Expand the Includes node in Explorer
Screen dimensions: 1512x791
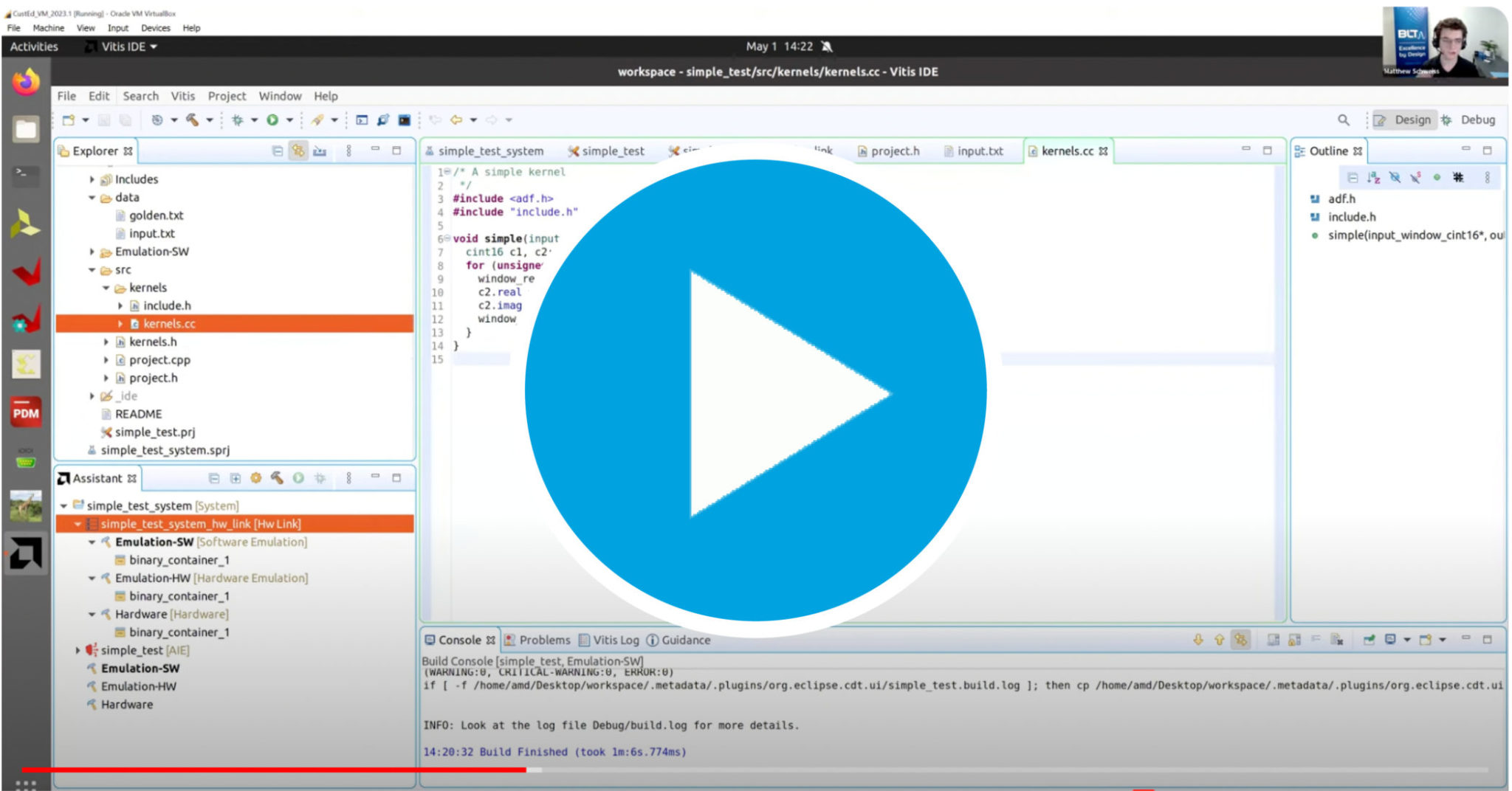(x=92, y=179)
